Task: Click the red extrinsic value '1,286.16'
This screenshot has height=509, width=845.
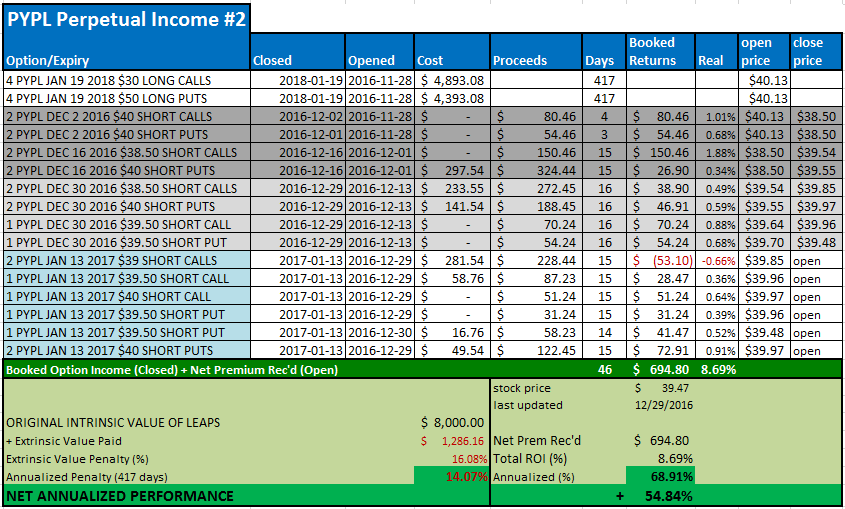Action: point(463,441)
